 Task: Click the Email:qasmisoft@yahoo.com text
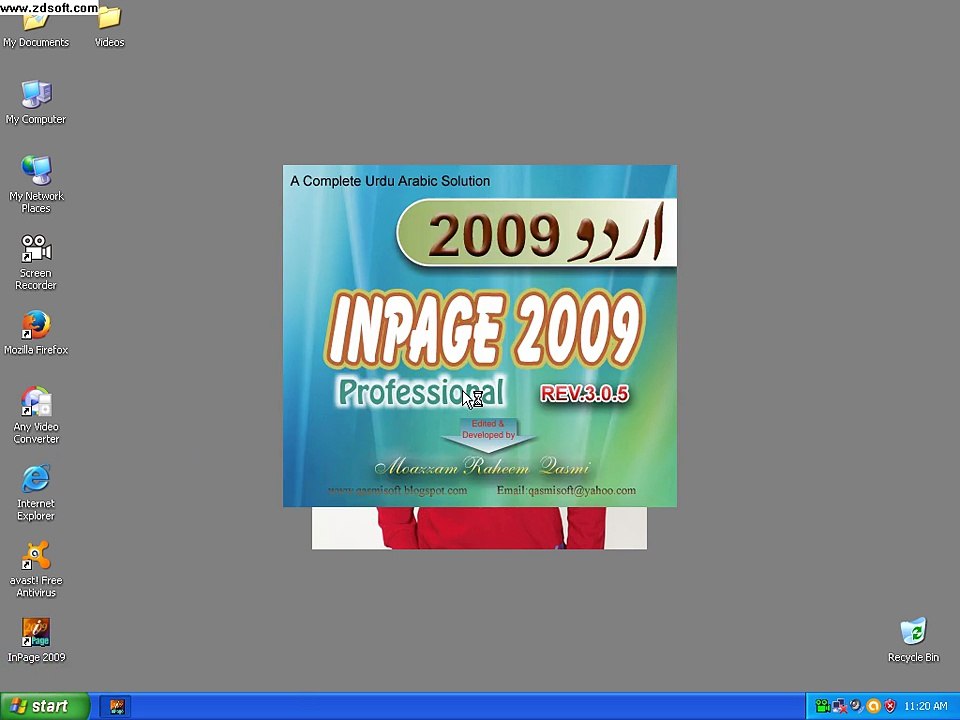click(566, 490)
